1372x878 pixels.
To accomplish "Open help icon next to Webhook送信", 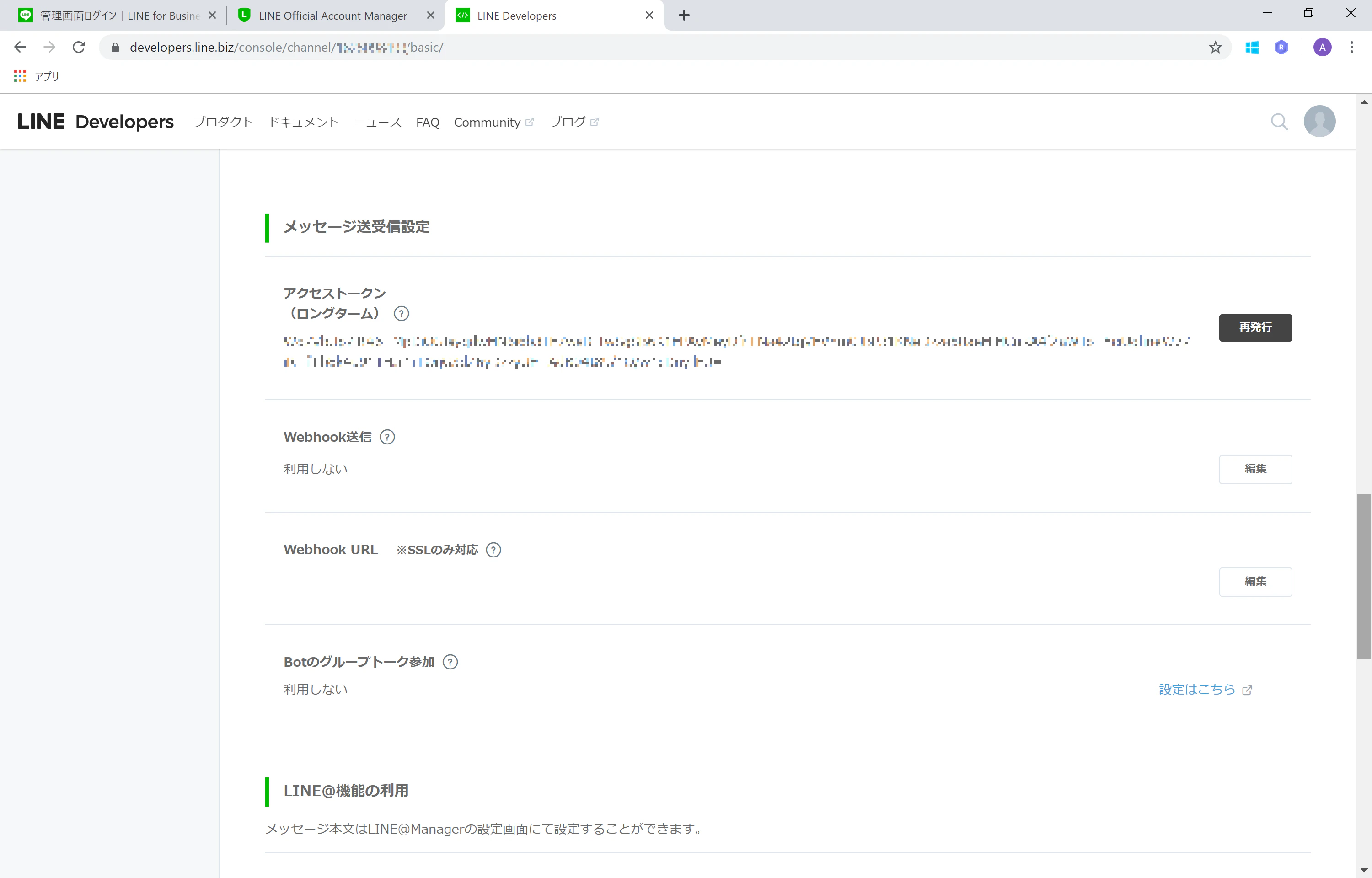I will click(387, 437).
